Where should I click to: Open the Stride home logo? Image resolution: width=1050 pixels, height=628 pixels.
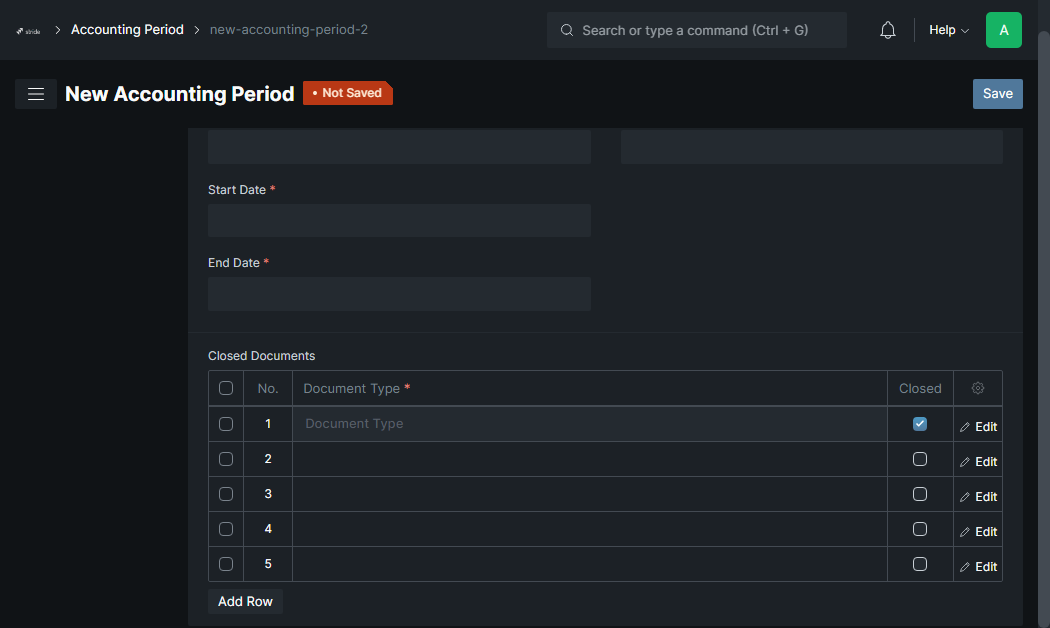point(28,31)
